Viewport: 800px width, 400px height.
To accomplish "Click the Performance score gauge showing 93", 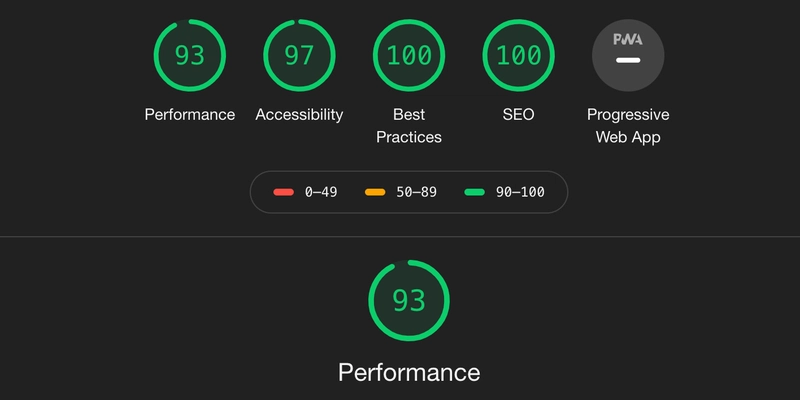I will [189, 56].
